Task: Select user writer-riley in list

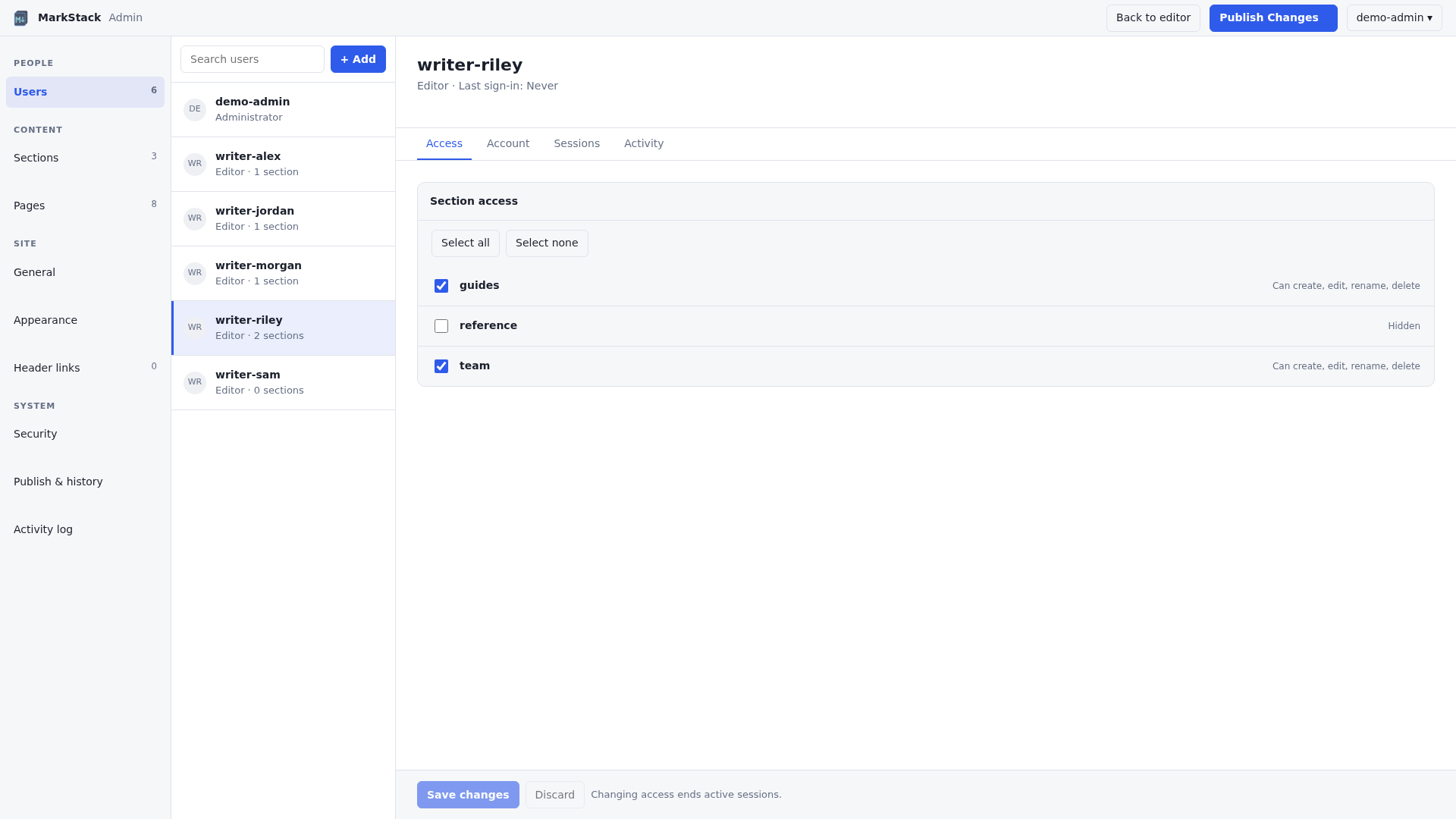Action: point(284,328)
